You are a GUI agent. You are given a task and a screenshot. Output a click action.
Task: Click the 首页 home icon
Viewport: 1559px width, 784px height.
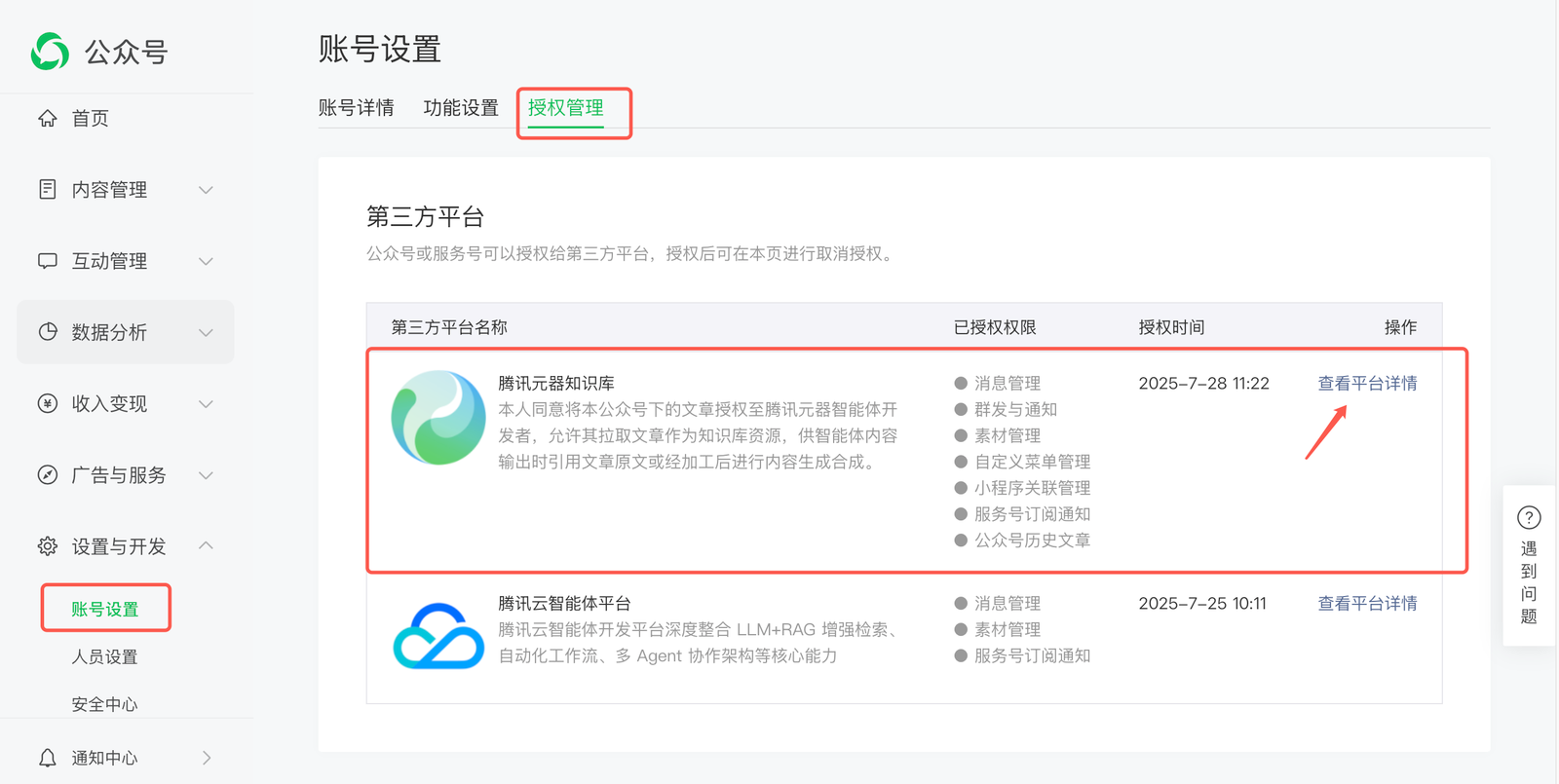pos(48,119)
